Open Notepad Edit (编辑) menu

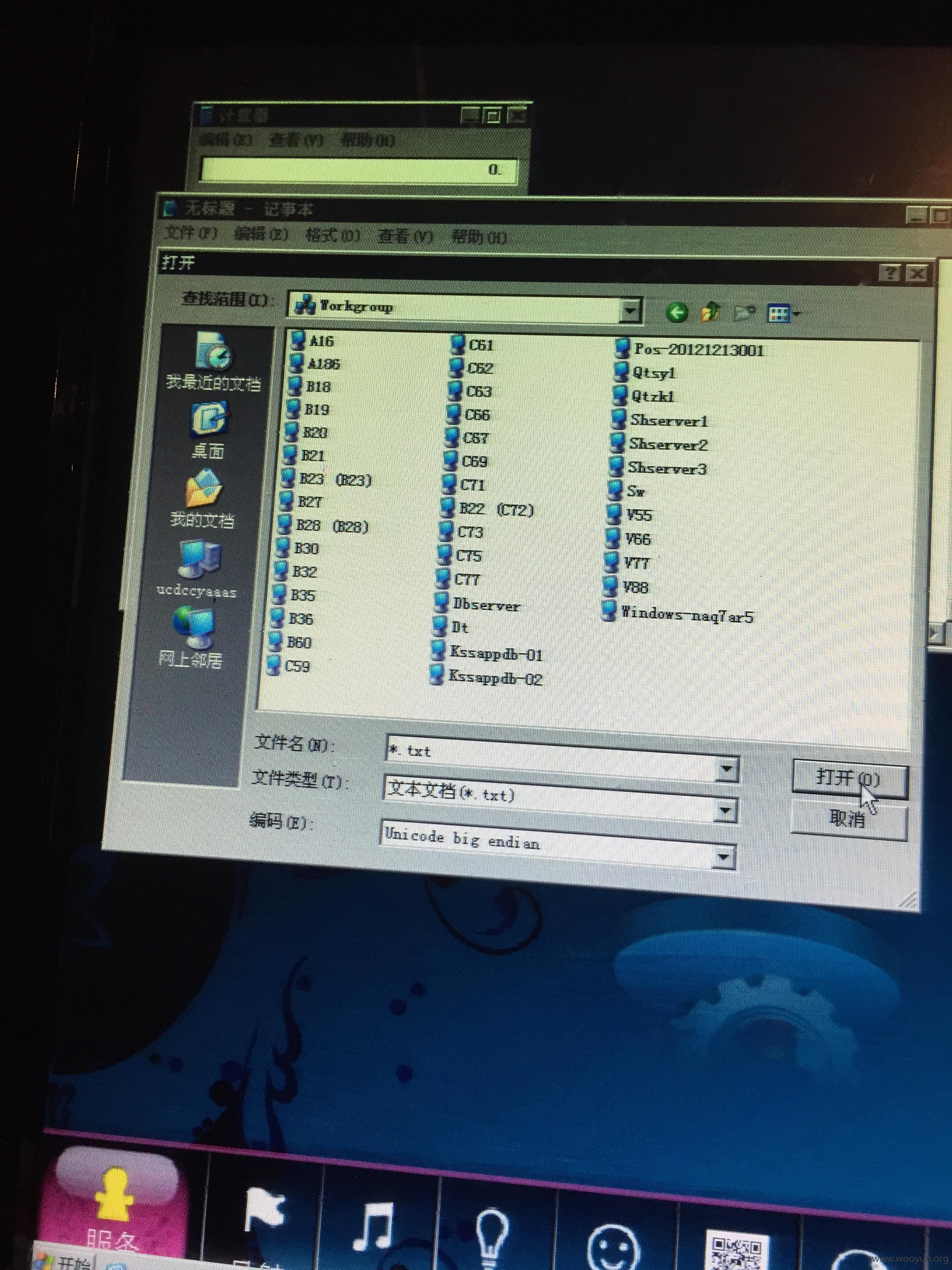[x=261, y=234]
